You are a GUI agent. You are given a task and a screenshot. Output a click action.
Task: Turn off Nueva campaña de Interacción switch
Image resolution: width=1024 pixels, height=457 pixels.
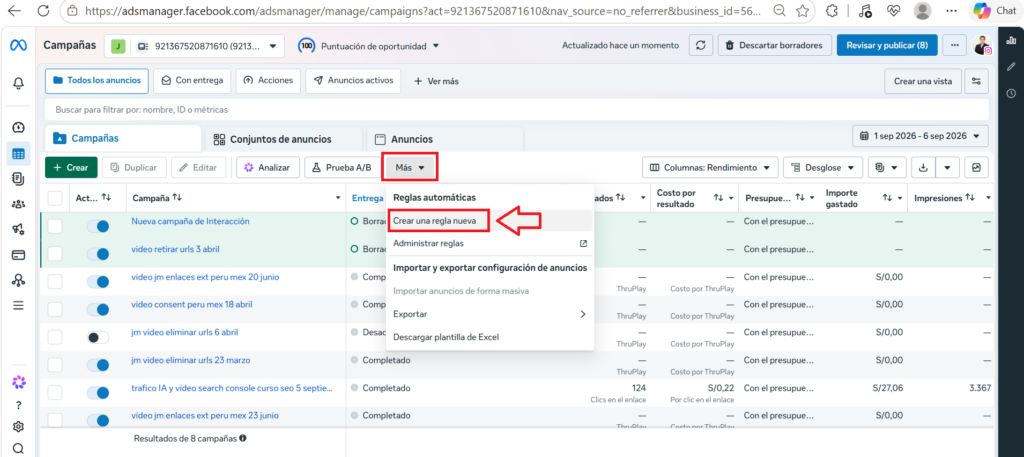[98, 226]
